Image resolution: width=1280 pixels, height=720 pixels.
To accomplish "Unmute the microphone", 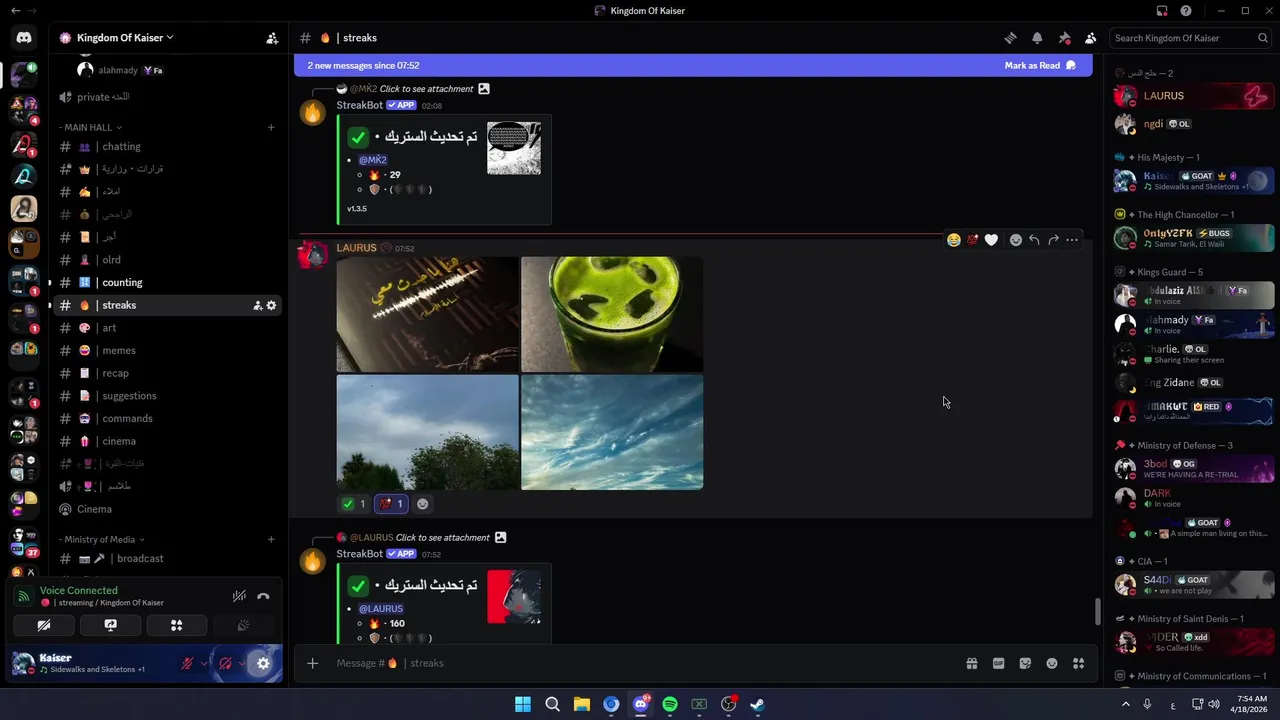I will pos(187,663).
